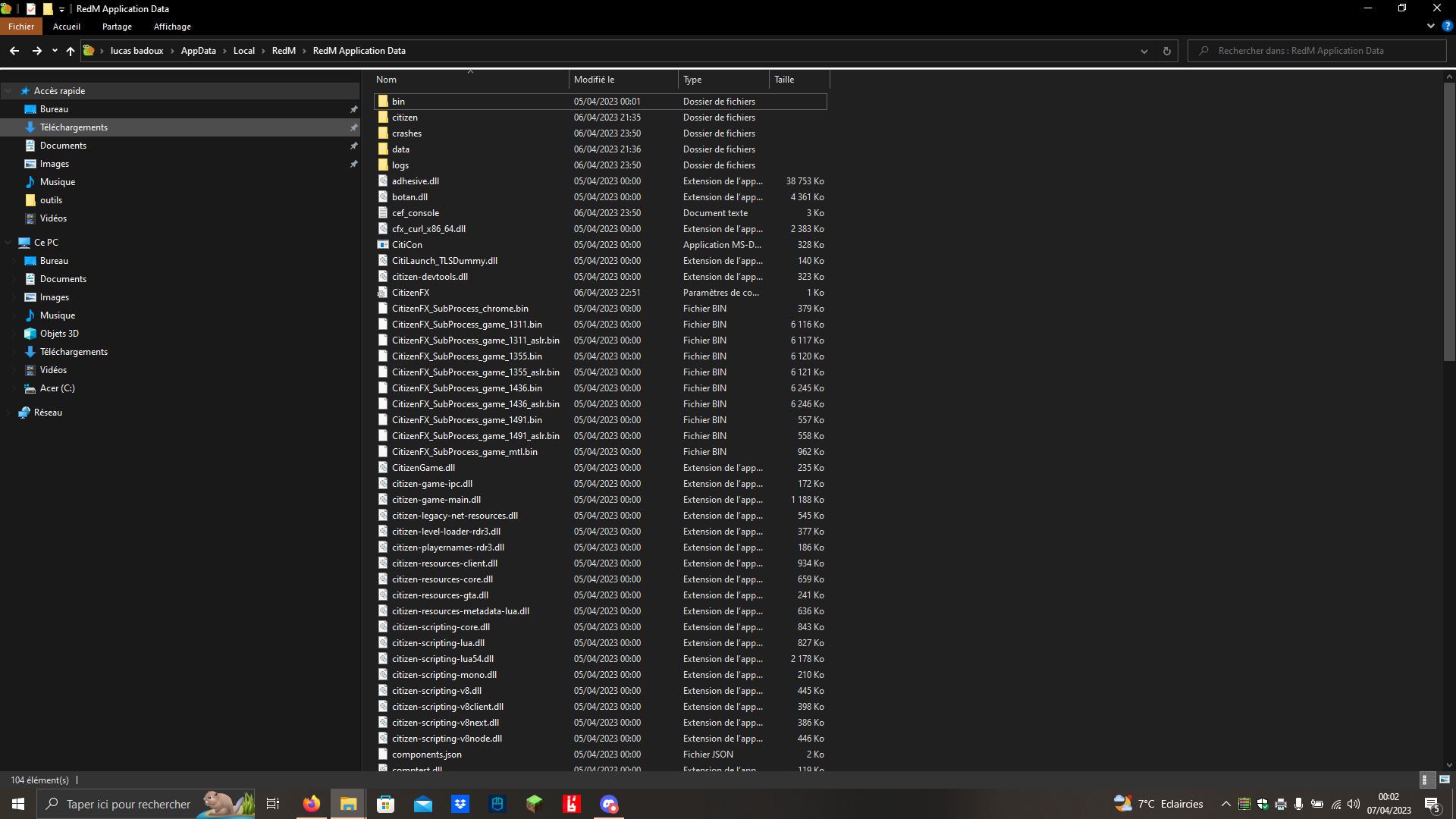Open the Affichage ribbon tab
This screenshot has height=819, width=1456.
pos(172,27)
